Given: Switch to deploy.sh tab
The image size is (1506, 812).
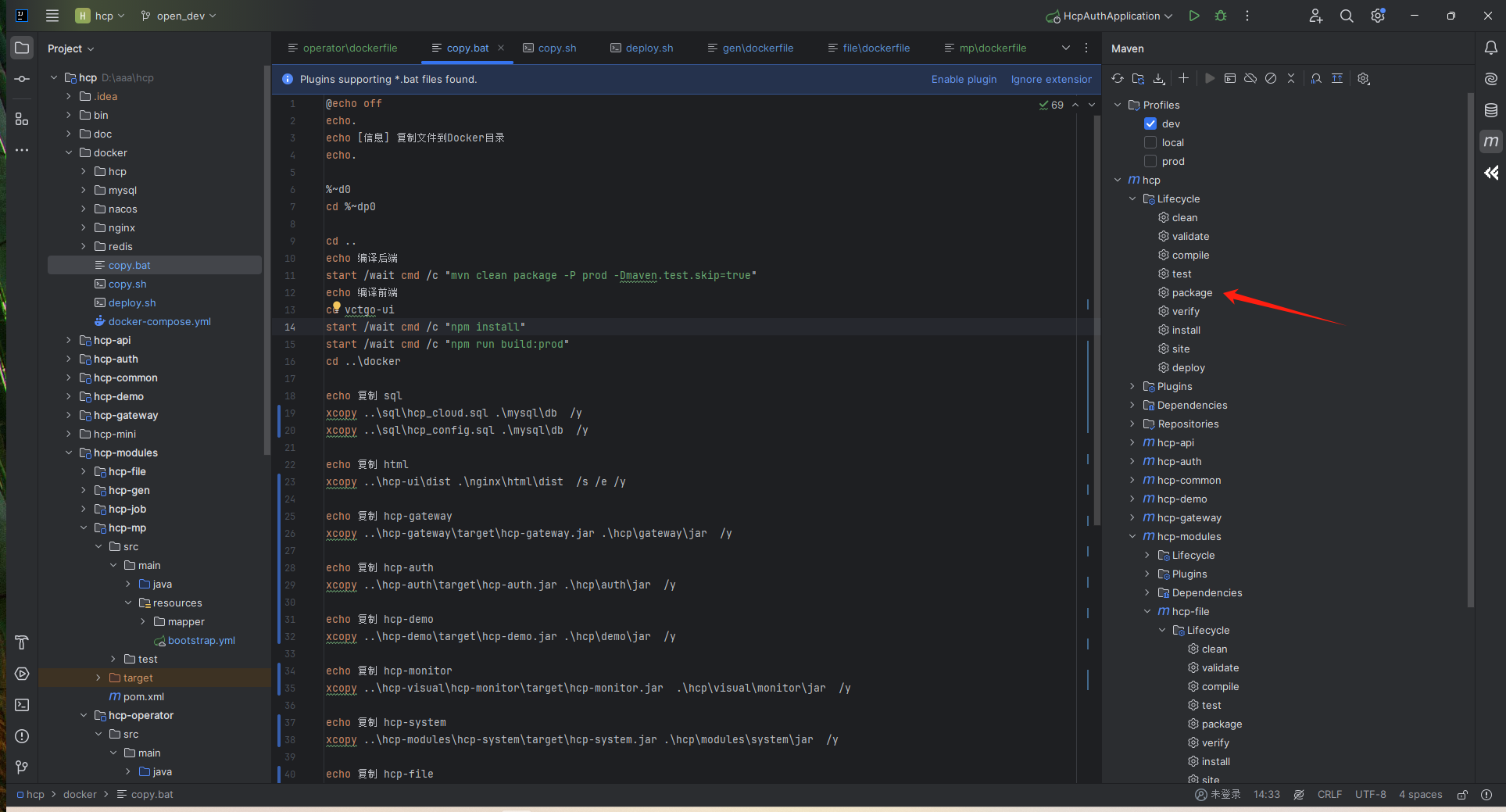Looking at the screenshot, I should (642, 48).
